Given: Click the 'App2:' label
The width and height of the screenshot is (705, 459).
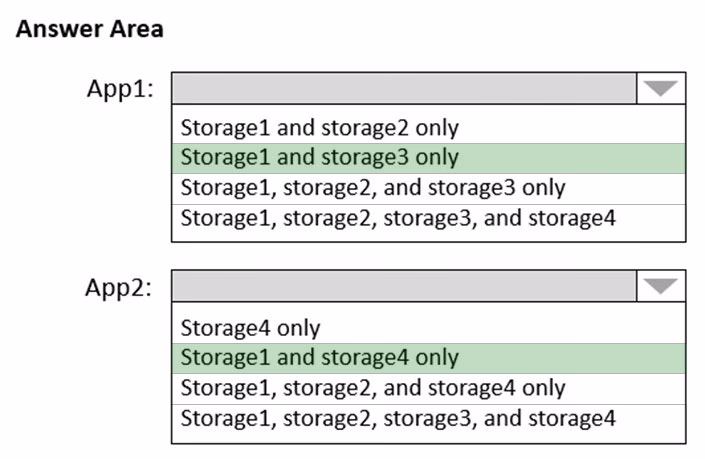Looking at the screenshot, I should coord(119,287).
